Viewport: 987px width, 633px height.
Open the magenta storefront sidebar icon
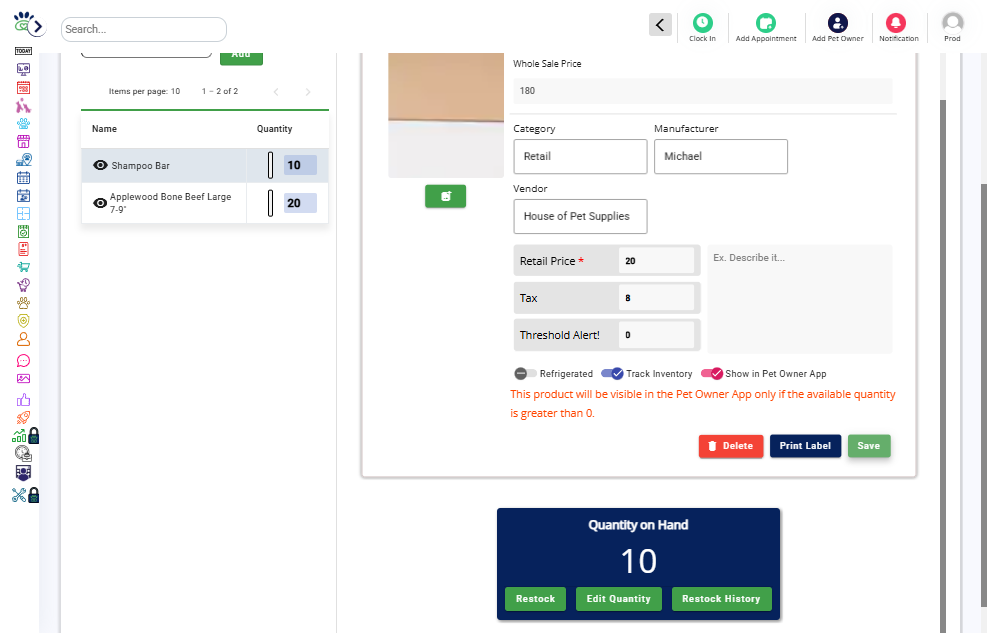tap(23, 142)
